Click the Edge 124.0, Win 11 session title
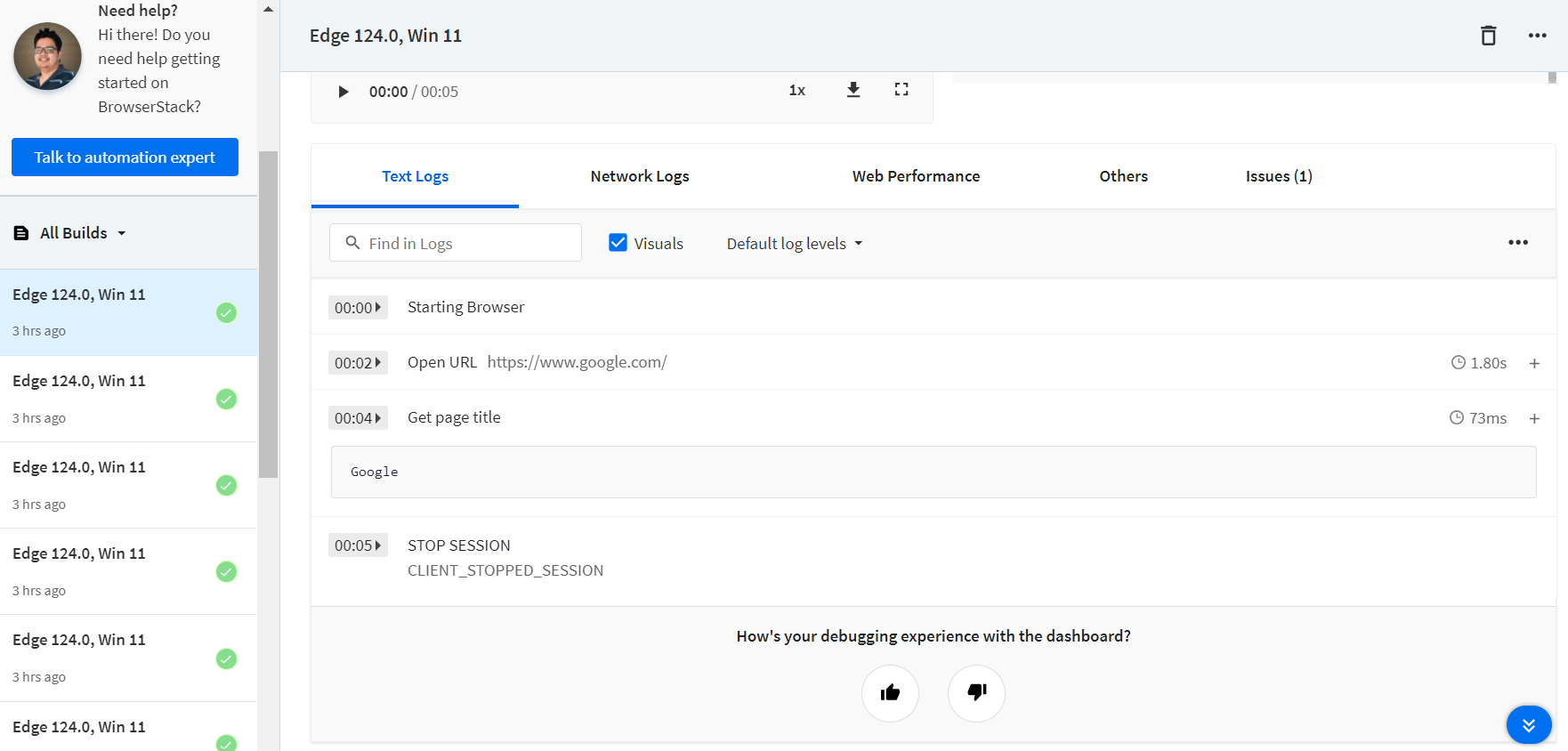 pos(385,36)
